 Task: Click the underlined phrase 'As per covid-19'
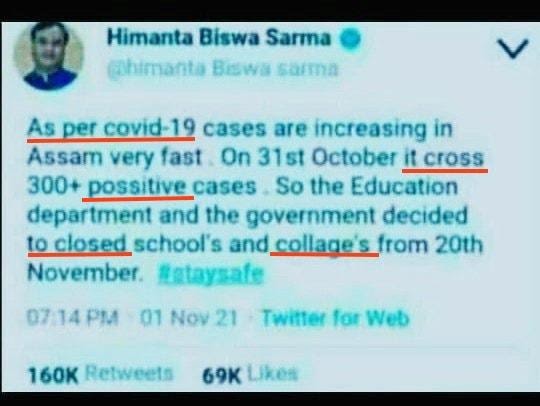click(112, 129)
